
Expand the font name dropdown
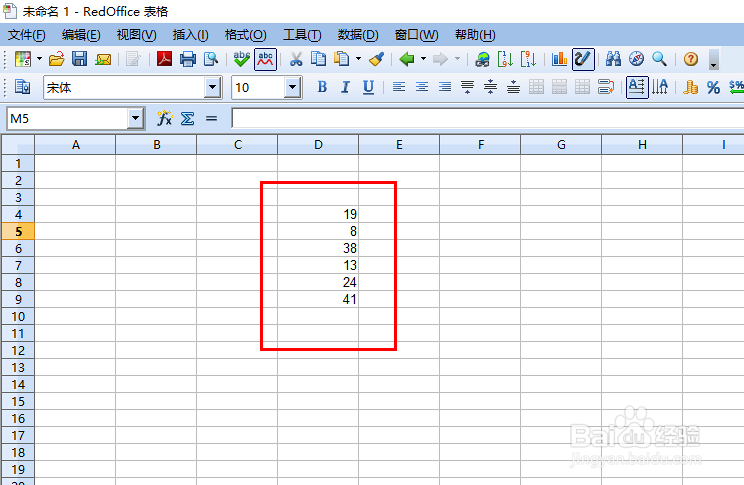[x=213, y=87]
